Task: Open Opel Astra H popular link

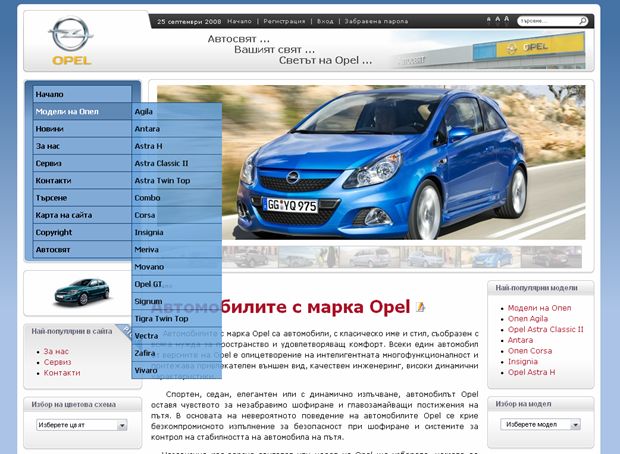Action: 531,372
